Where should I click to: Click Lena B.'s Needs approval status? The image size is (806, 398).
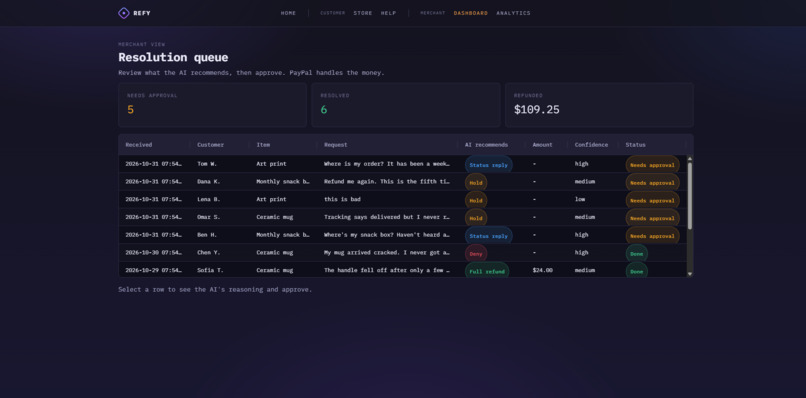pos(652,201)
